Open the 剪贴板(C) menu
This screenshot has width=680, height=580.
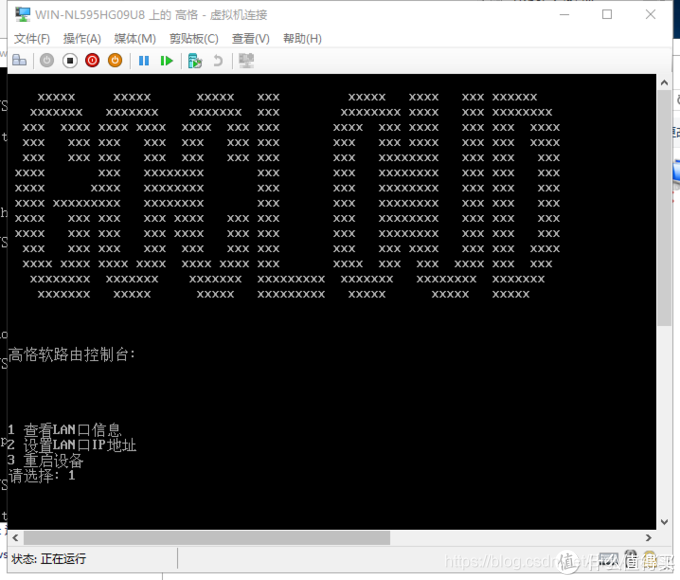[194, 39]
